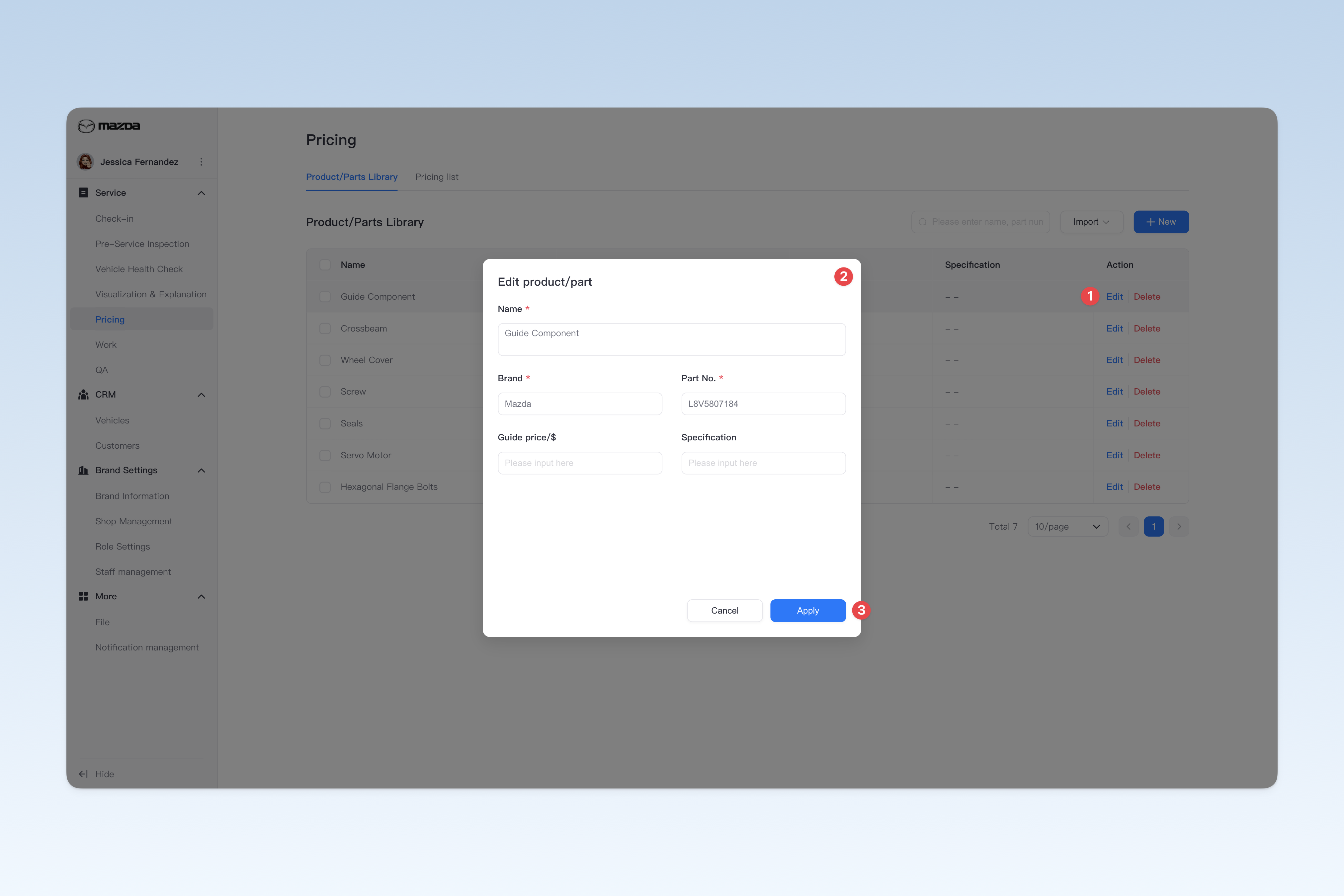Screen dimensions: 1344x896
Task: Collapse the CRM section chevron
Action: [201, 395]
